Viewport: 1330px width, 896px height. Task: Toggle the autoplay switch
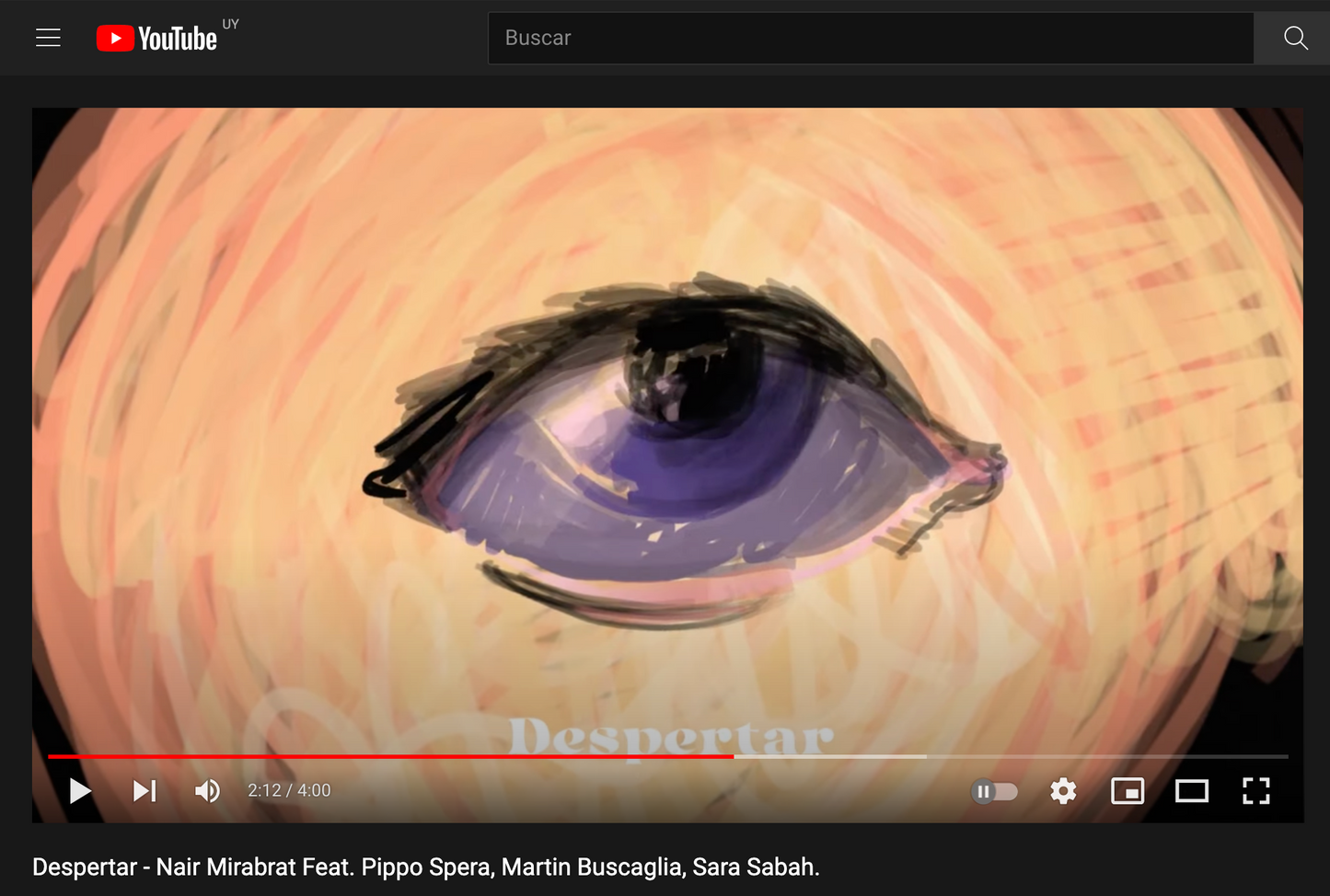pyautogui.click(x=994, y=791)
